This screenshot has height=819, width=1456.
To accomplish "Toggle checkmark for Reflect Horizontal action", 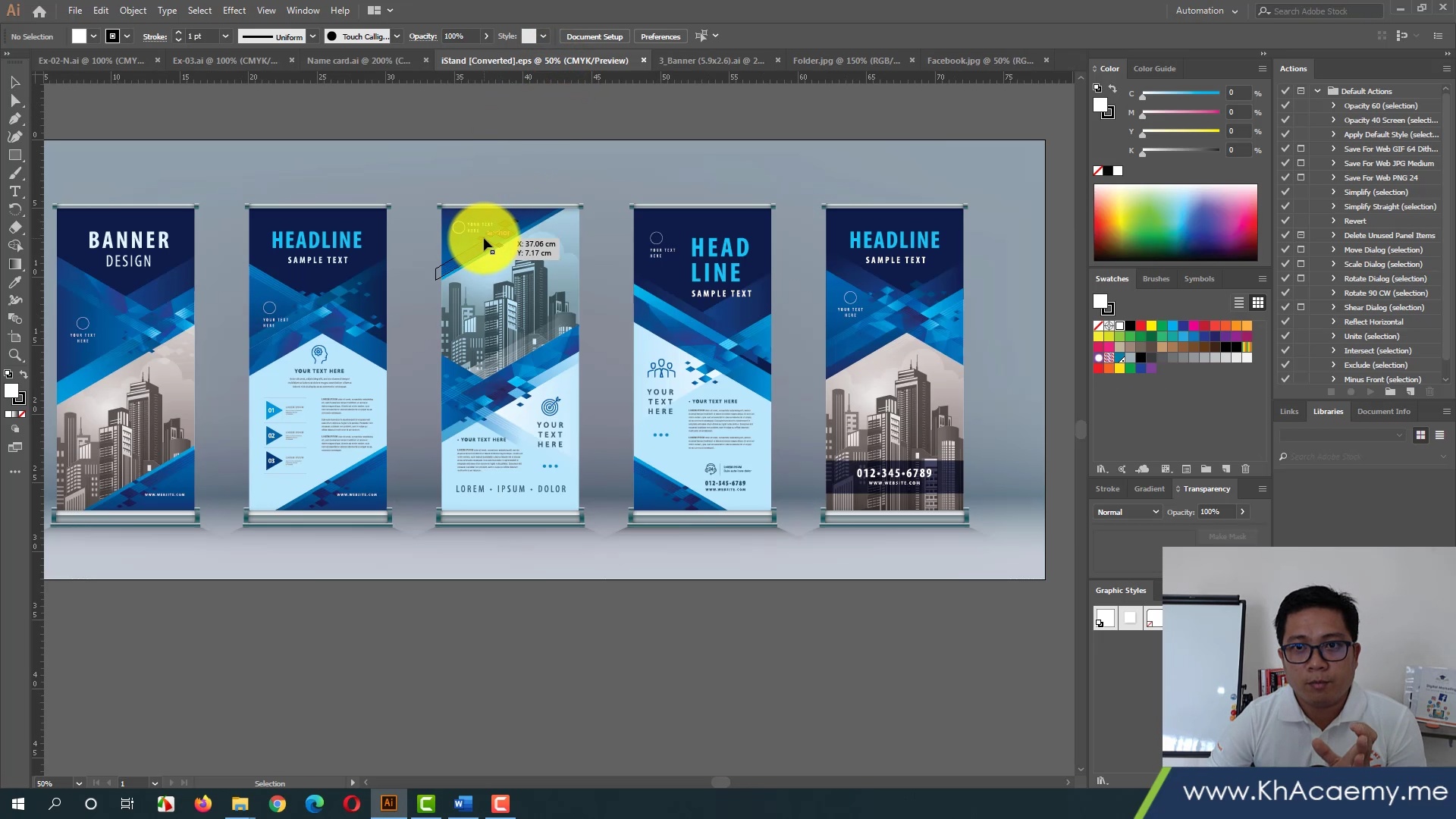I will (x=1285, y=322).
